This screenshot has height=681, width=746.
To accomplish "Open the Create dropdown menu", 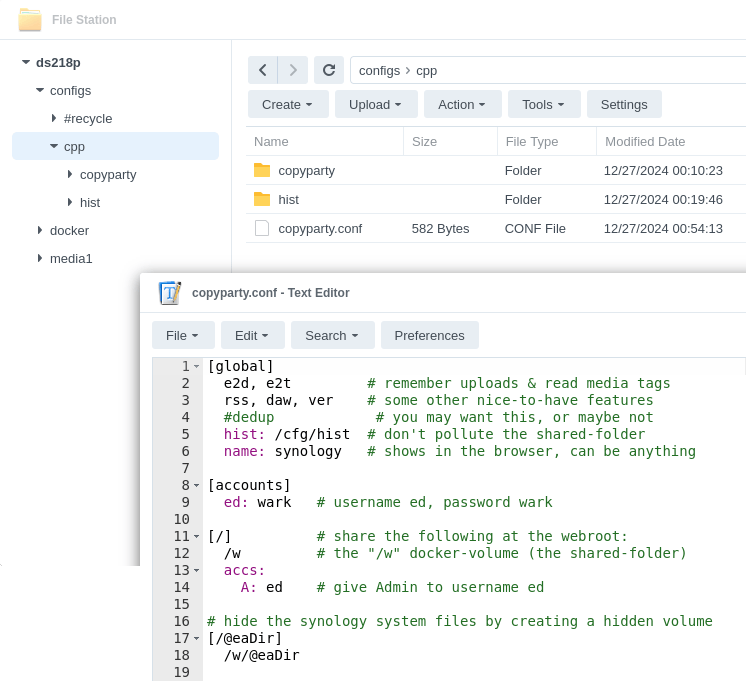I will (288, 104).
